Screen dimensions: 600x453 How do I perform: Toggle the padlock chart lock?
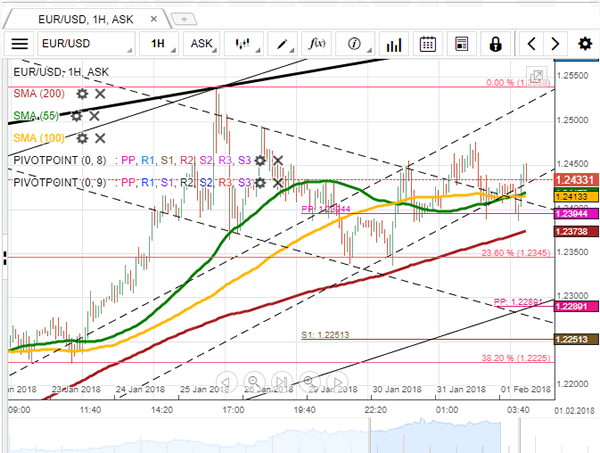(495, 43)
